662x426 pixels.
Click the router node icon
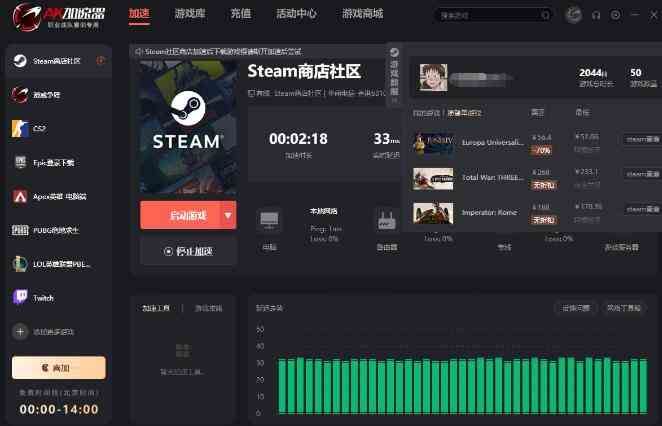click(x=386, y=220)
